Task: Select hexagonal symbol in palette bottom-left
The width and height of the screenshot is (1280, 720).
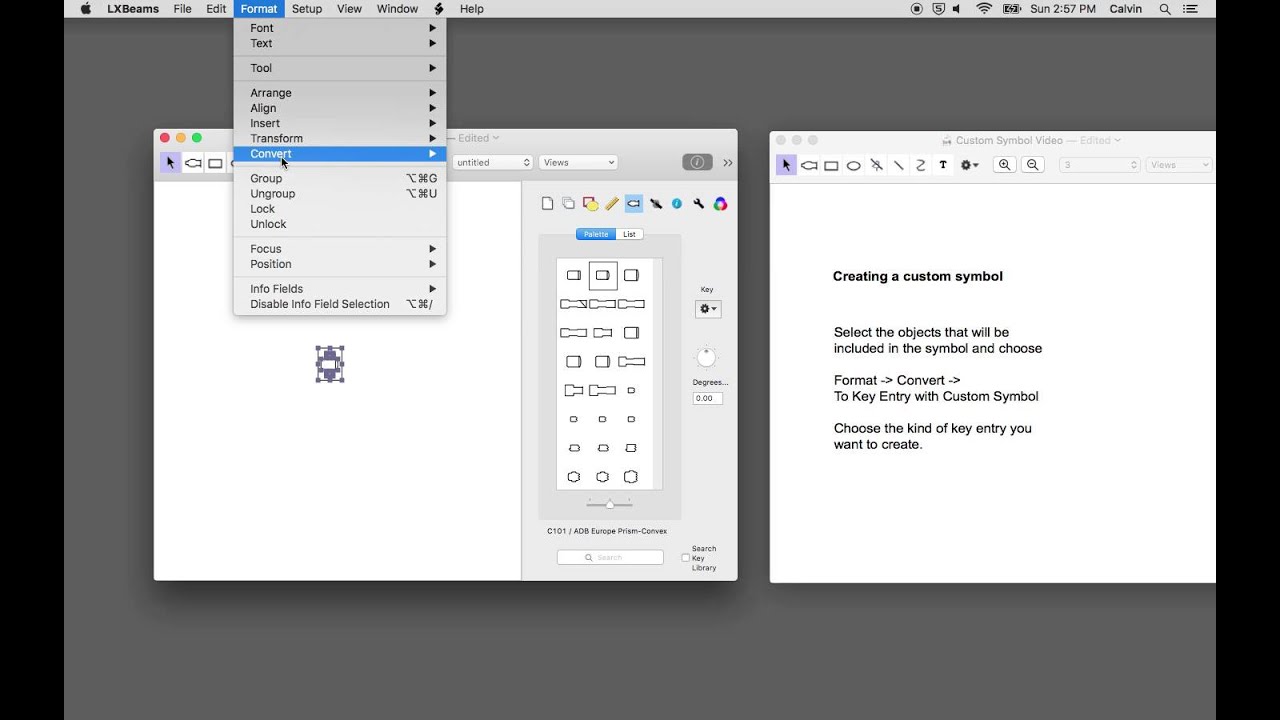Action: point(574,477)
